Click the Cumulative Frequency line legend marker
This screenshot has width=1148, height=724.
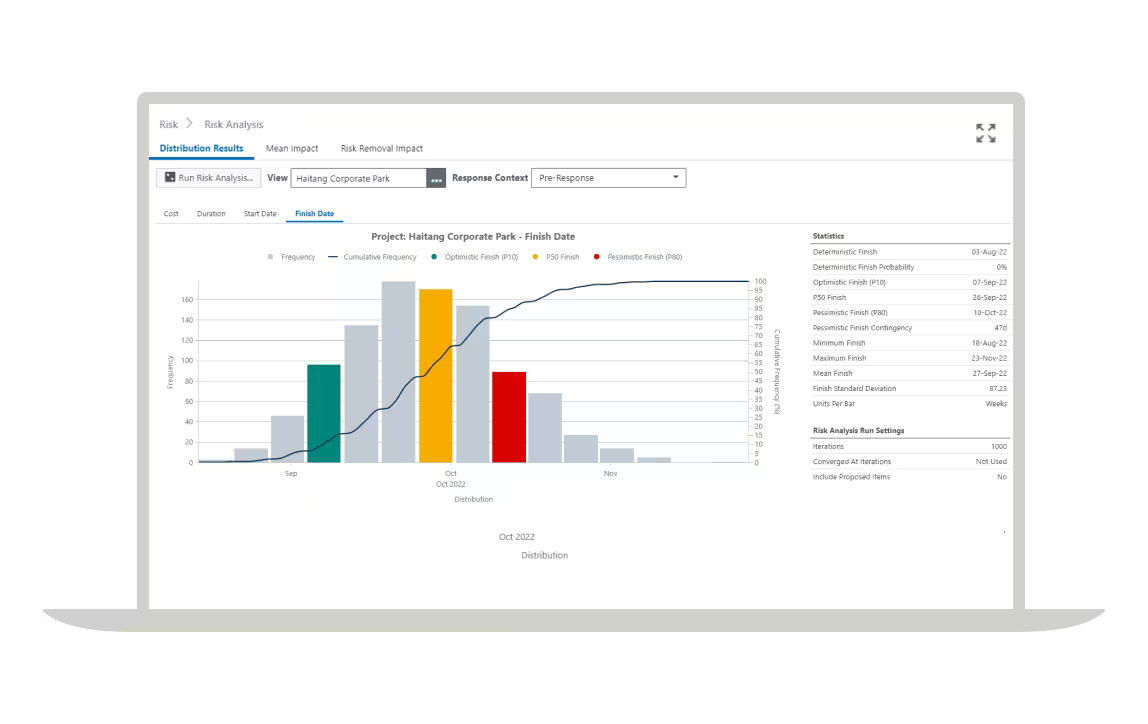(332, 257)
